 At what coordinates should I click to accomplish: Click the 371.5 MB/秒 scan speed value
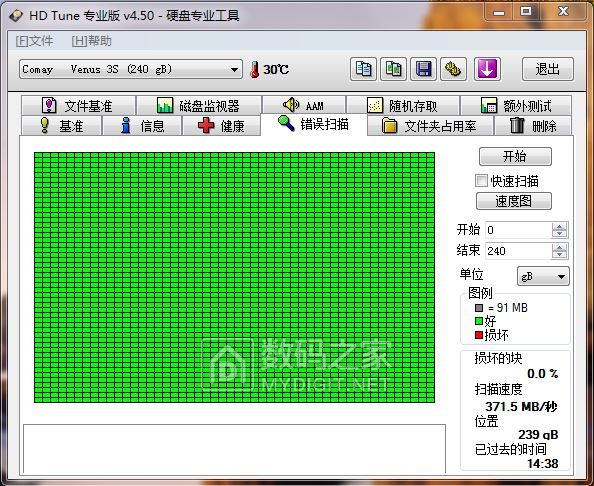coord(521,406)
